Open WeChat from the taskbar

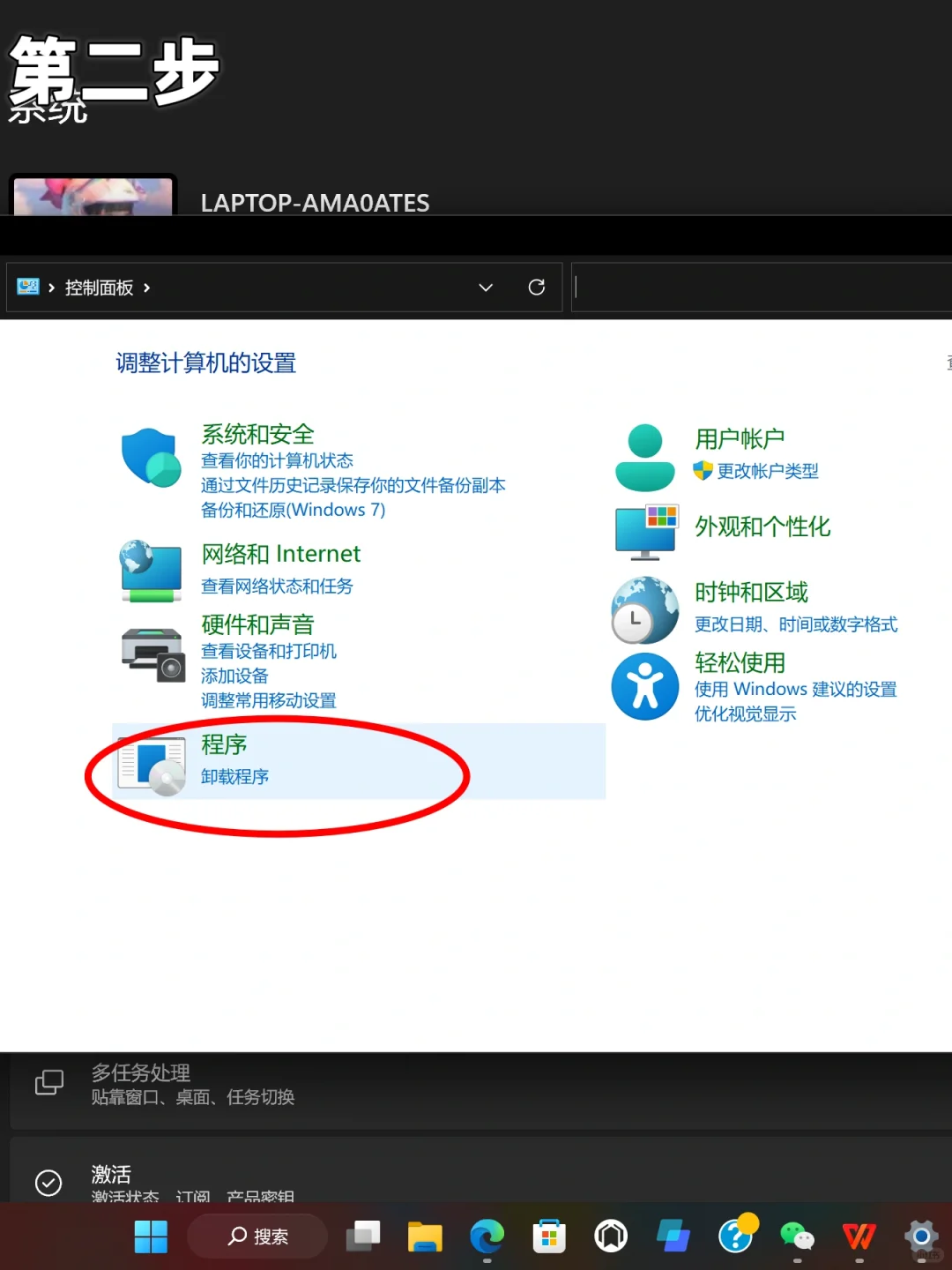point(797,1236)
